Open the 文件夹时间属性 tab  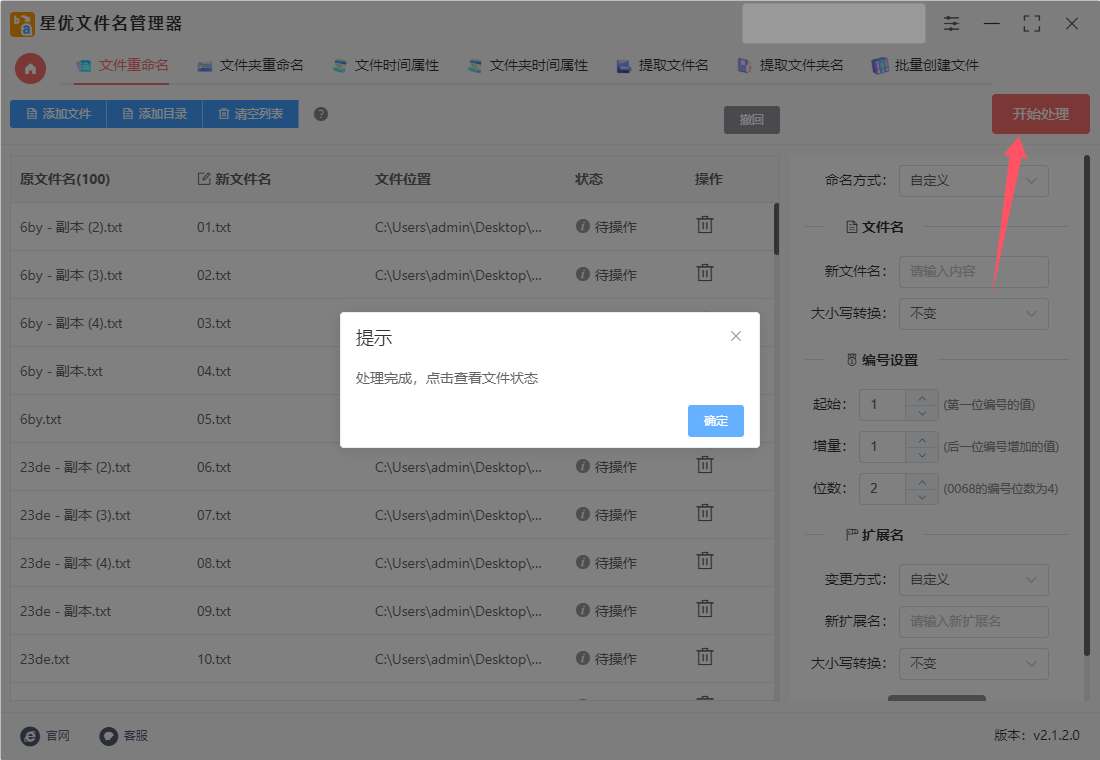click(528, 65)
